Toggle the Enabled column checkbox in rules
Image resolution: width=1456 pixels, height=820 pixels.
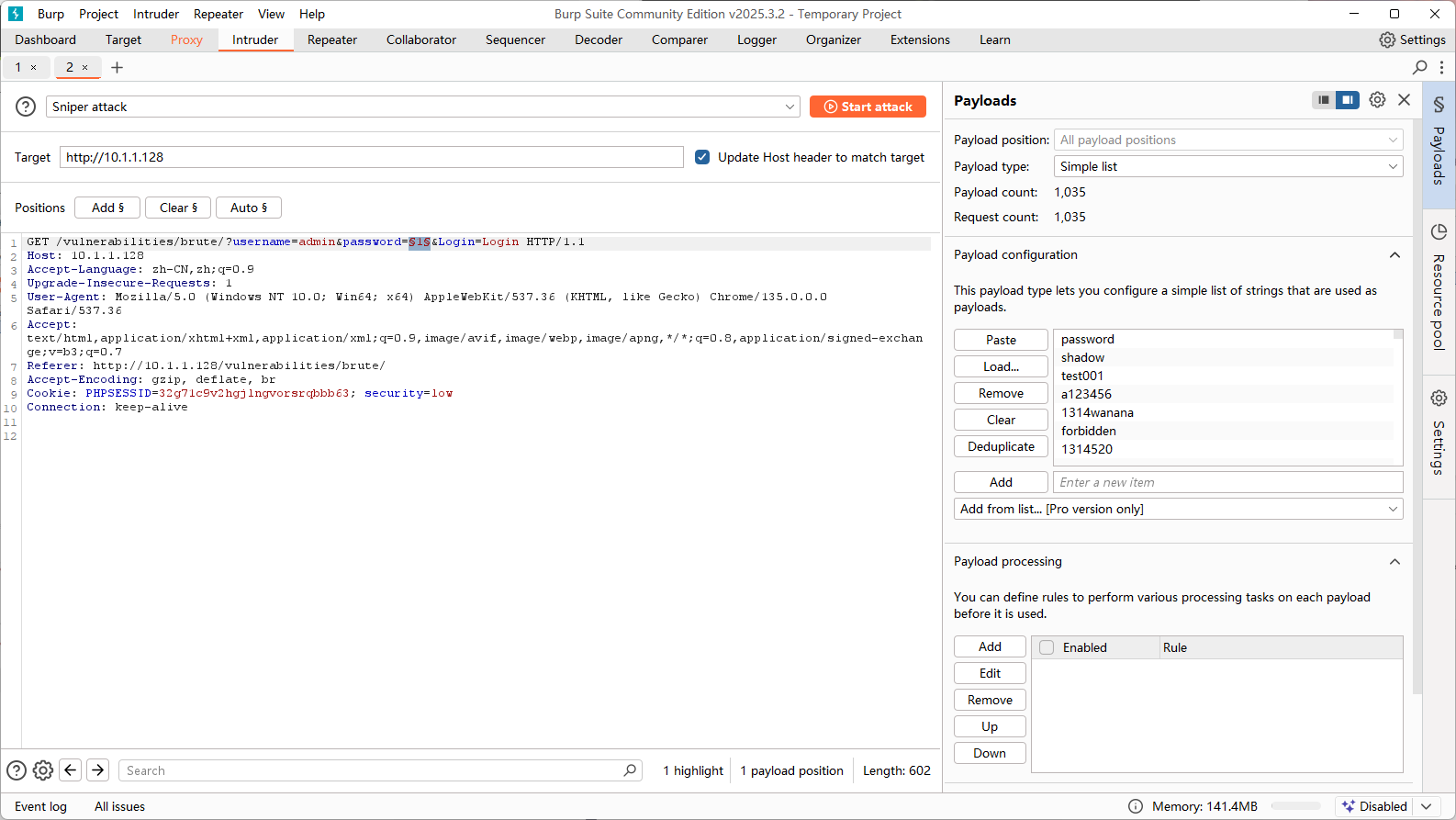pyautogui.click(x=1047, y=647)
